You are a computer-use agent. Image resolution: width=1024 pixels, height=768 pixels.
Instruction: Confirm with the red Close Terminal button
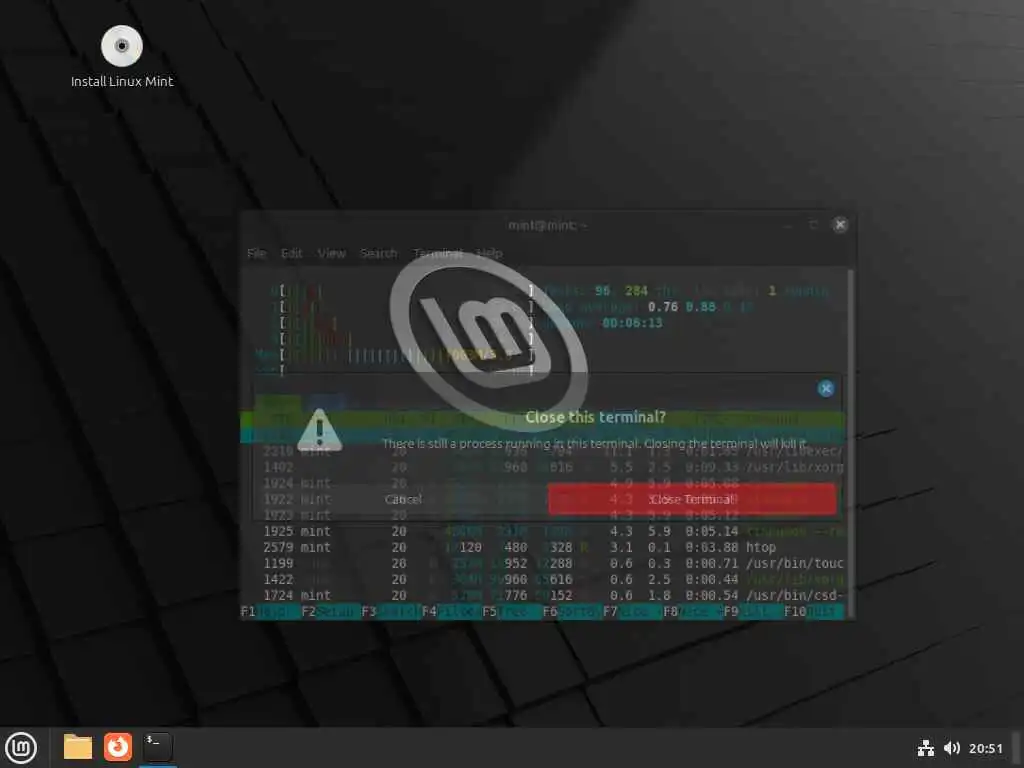click(x=692, y=500)
